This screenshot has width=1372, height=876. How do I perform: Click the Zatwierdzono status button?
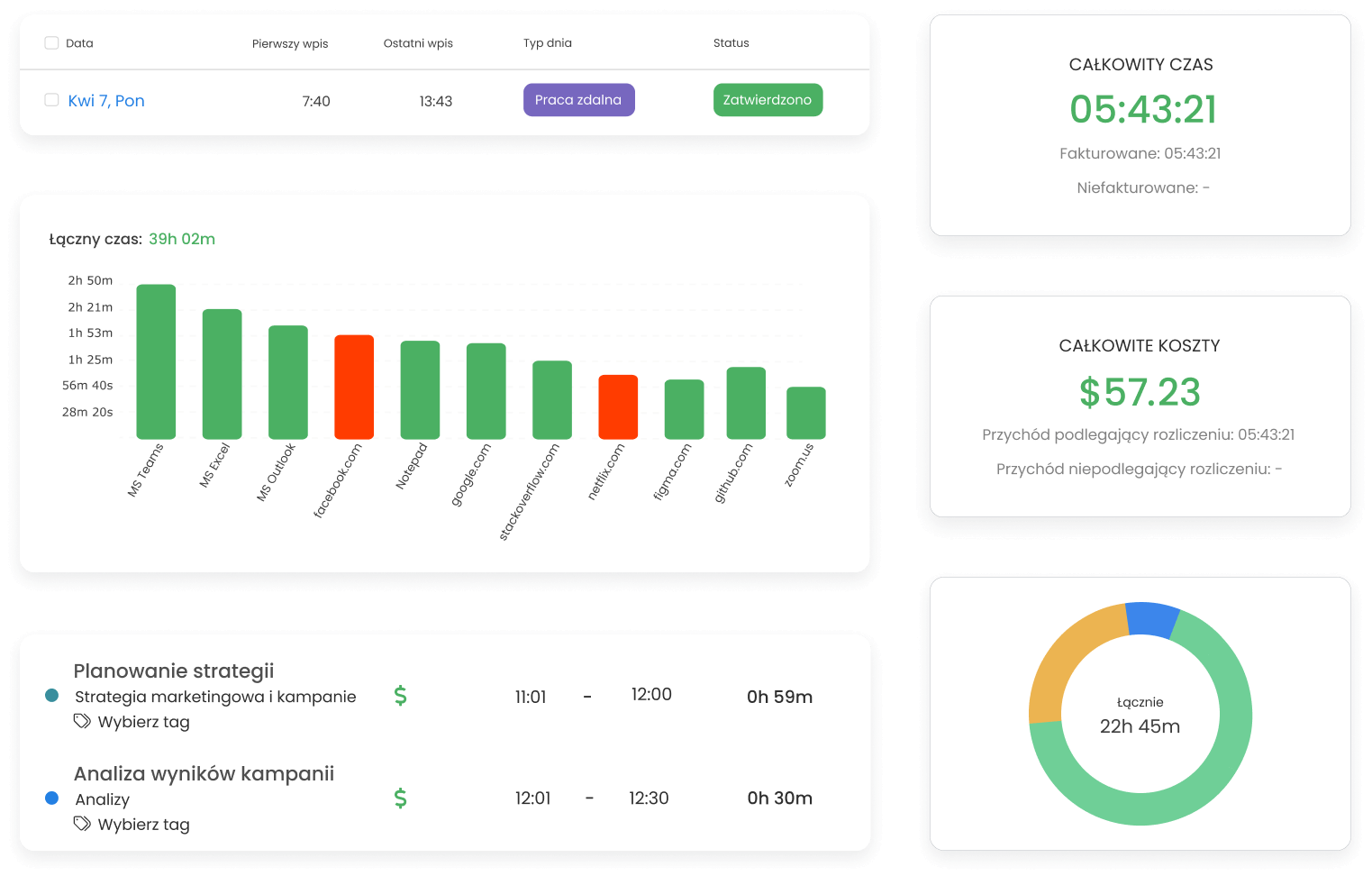pyautogui.click(x=768, y=100)
